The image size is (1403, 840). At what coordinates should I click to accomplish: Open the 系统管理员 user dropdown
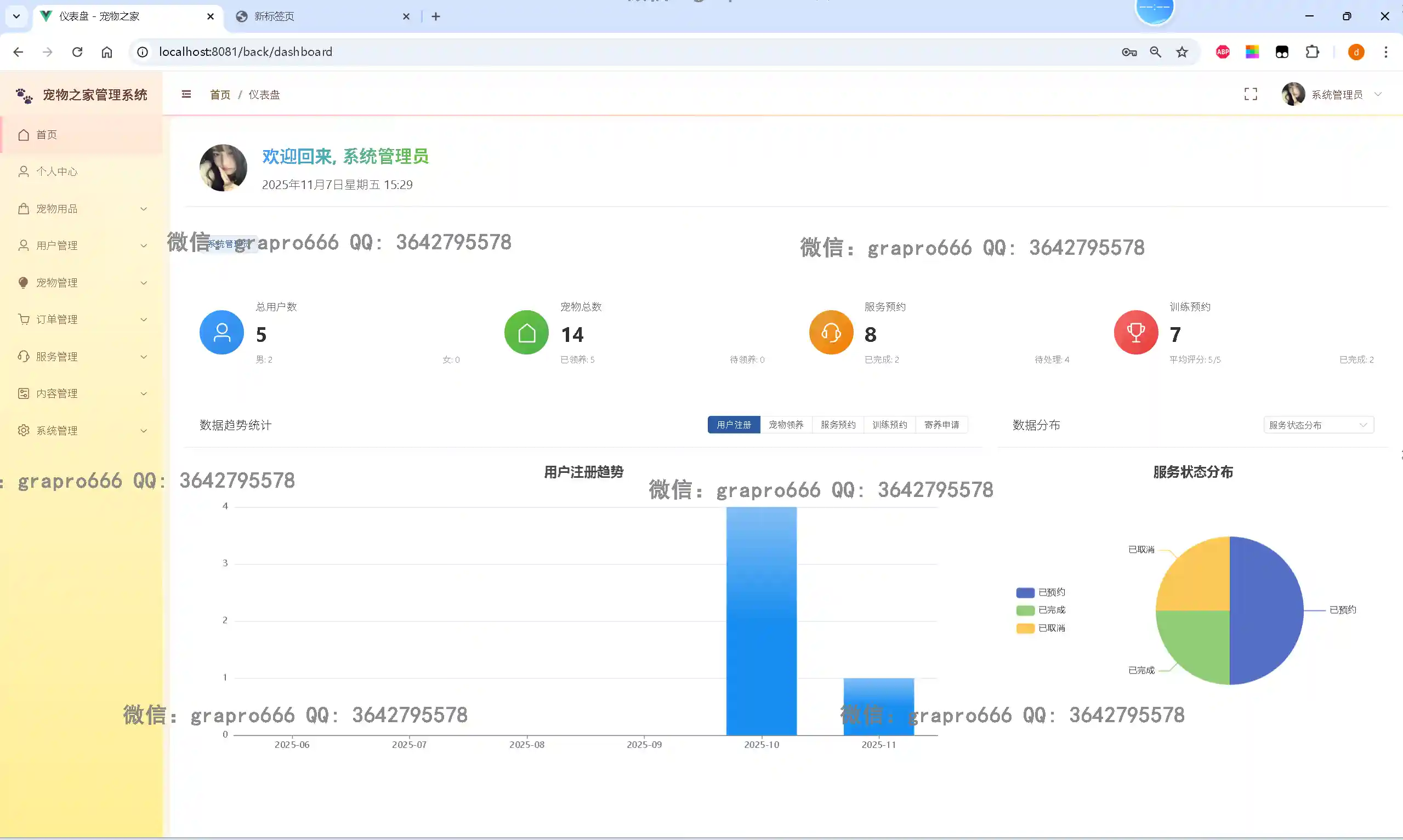(1337, 95)
